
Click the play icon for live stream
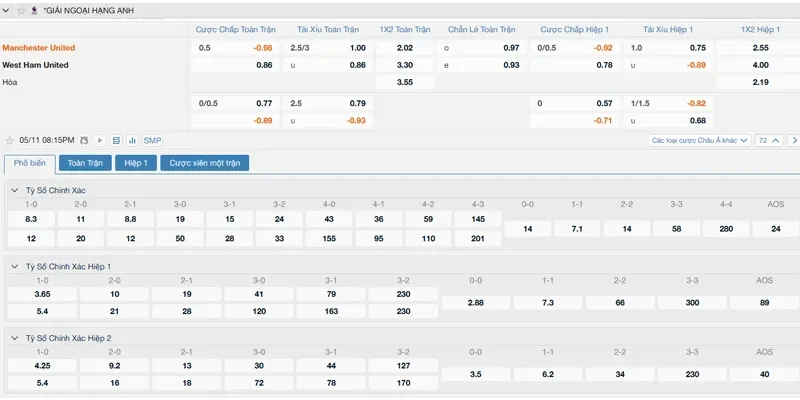100,141
